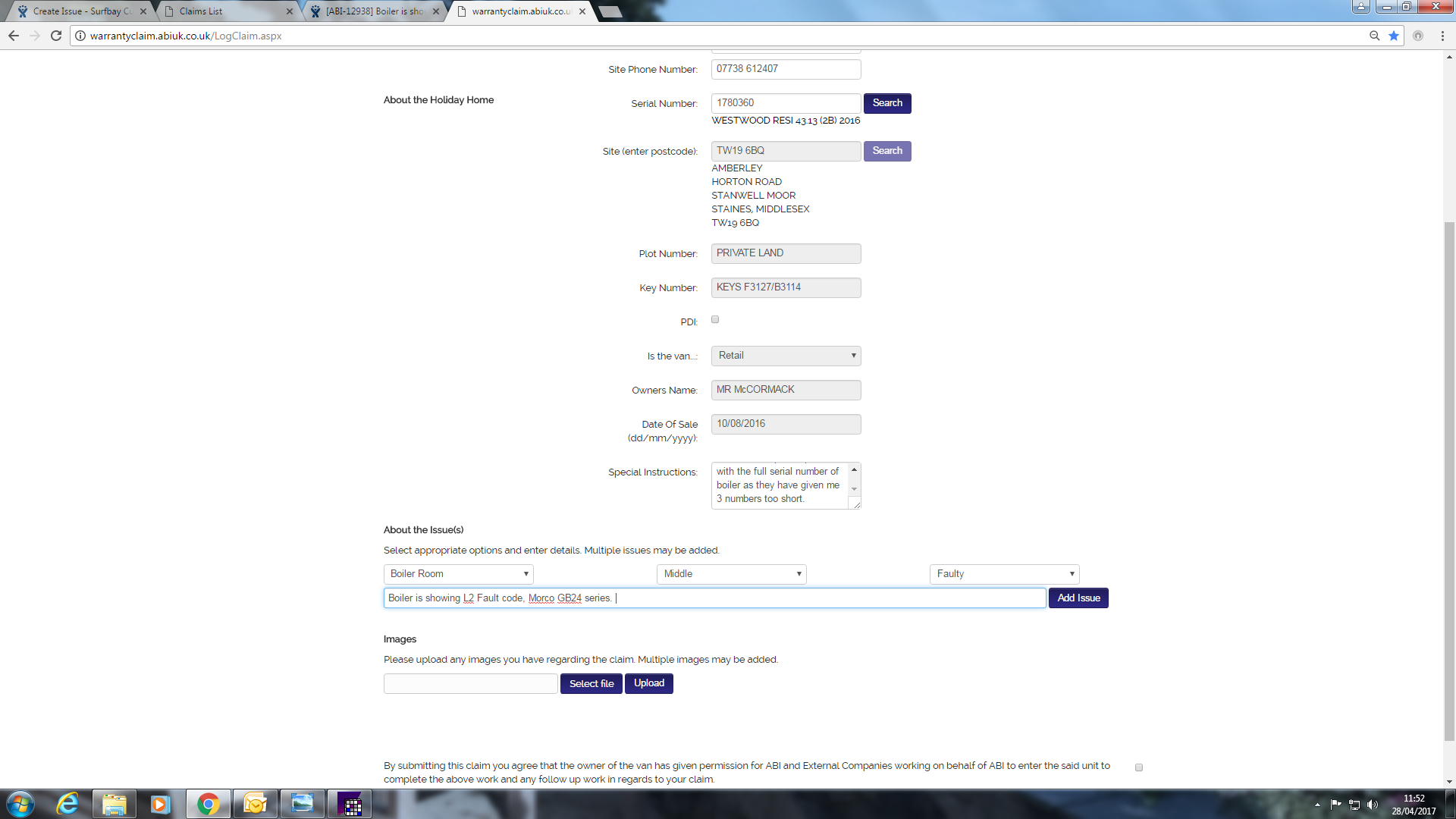This screenshot has width=1456, height=819.
Task: Expand the Boiler Room location dropdown
Action: 458,574
